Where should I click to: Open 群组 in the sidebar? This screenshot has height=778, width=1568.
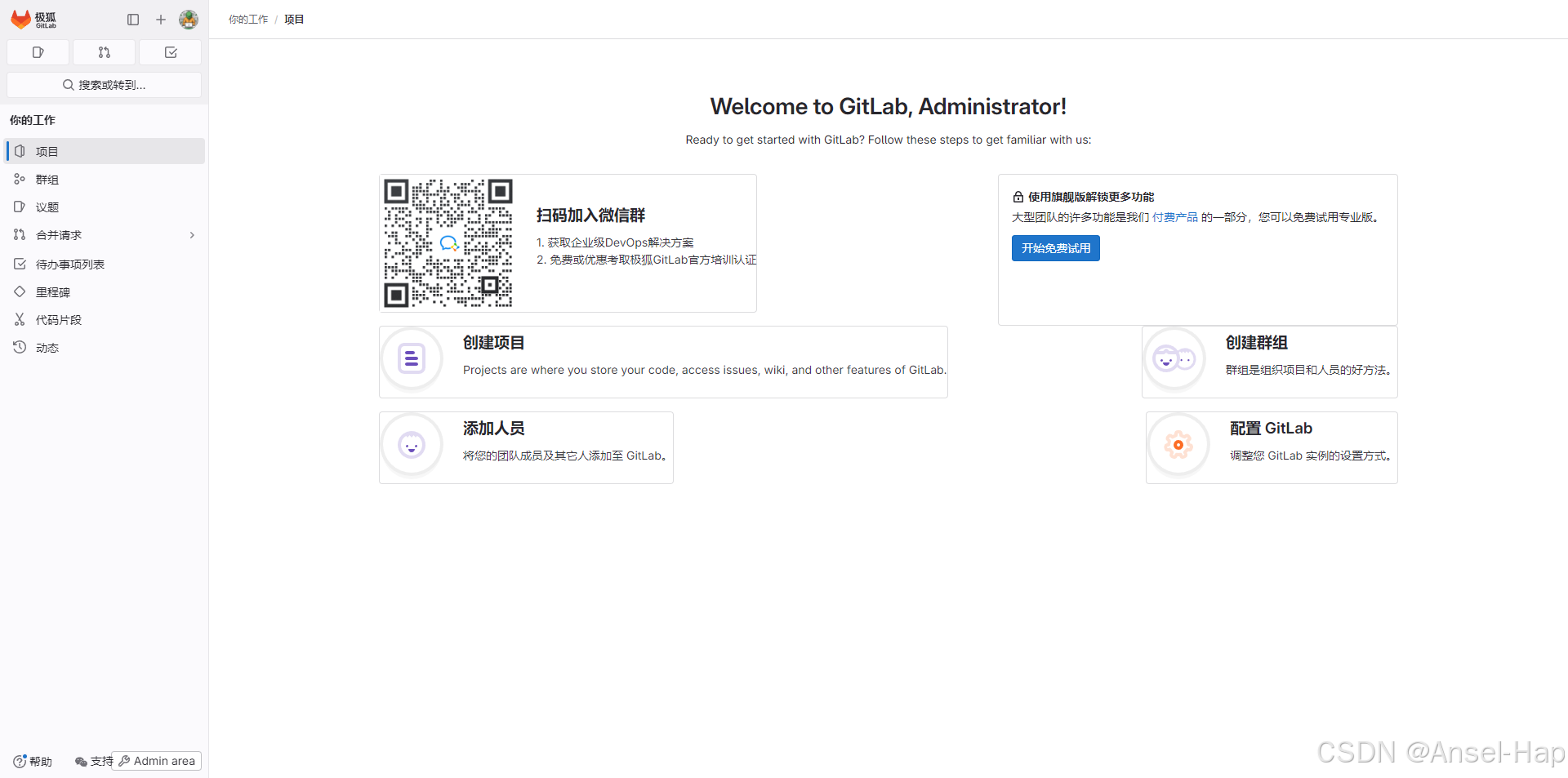(105, 179)
